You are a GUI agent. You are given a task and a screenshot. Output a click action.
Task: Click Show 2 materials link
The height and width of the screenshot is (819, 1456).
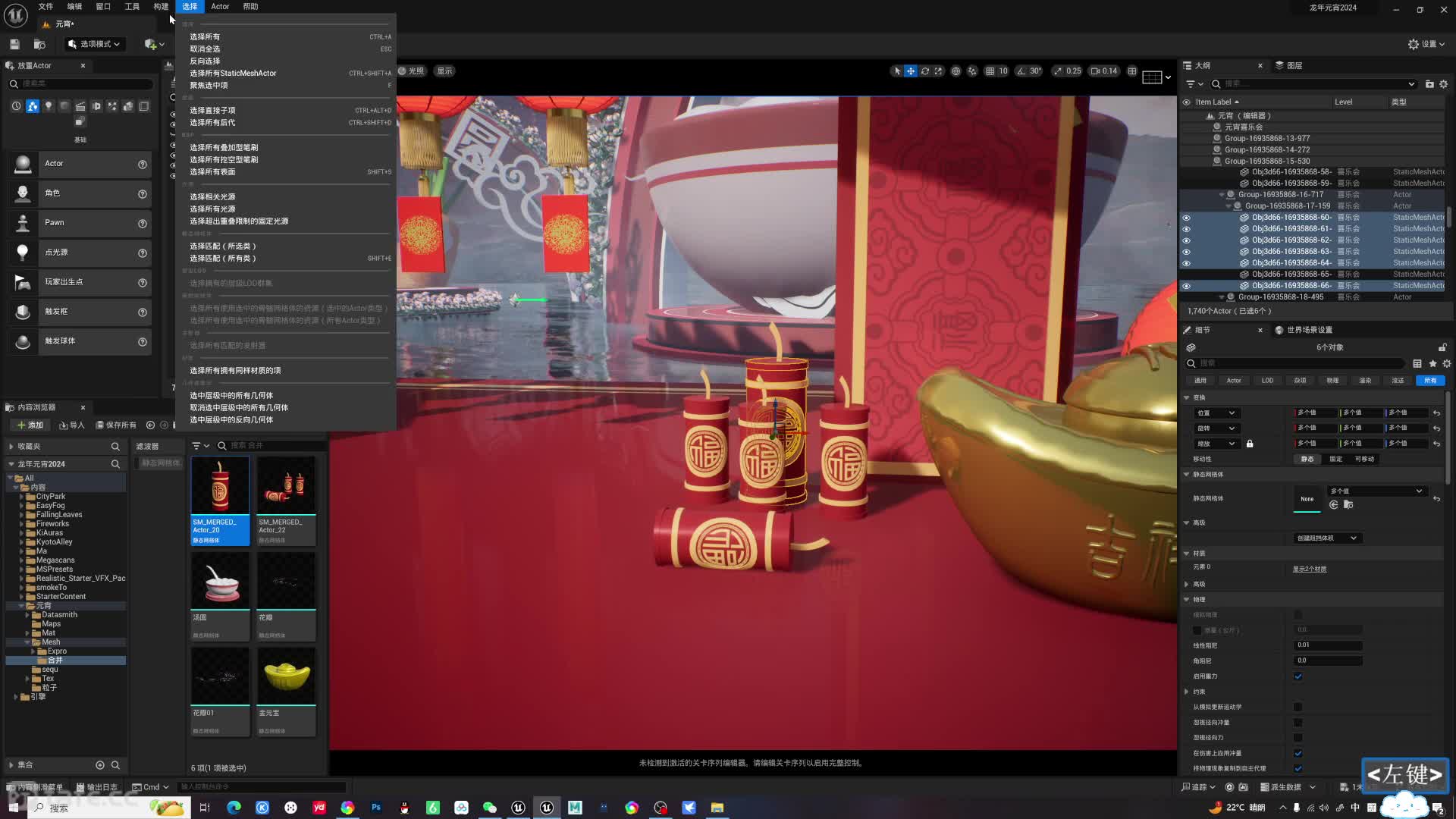(x=1310, y=569)
